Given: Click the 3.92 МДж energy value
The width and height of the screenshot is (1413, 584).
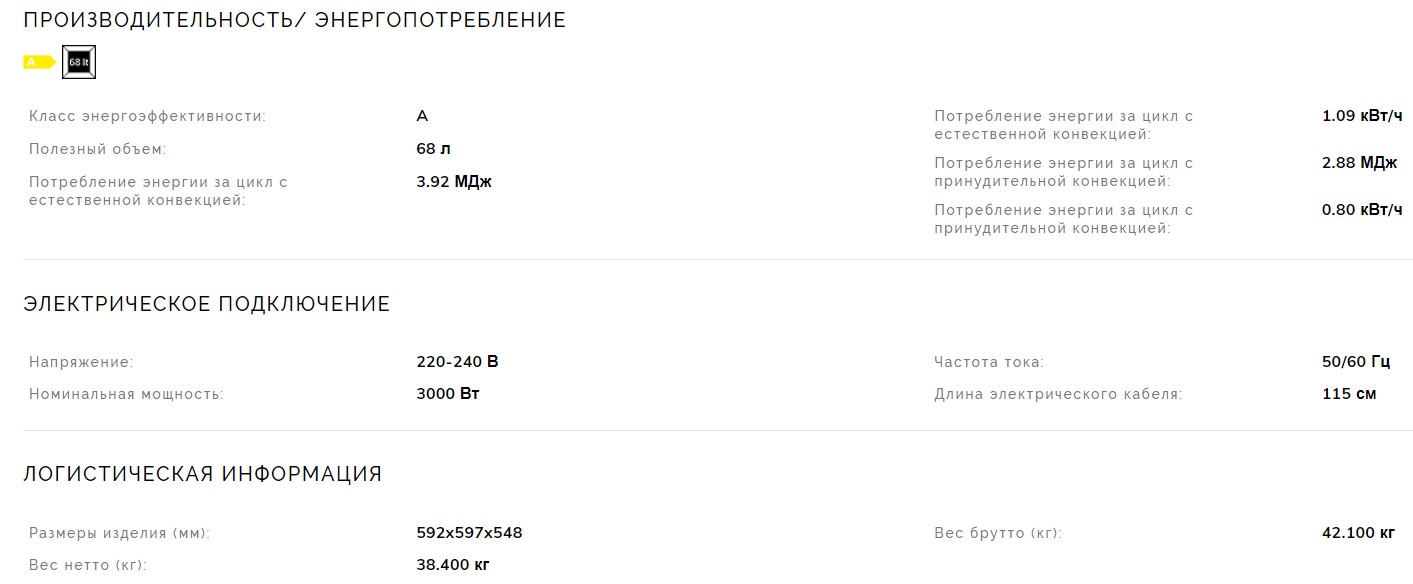Looking at the screenshot, I should 454,182.
